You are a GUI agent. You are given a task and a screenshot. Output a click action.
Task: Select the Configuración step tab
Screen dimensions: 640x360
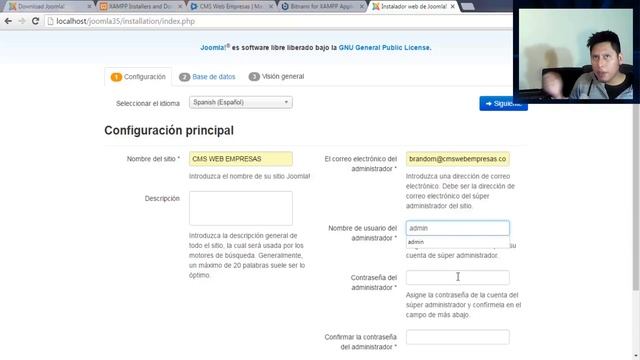tap(138, 77)
